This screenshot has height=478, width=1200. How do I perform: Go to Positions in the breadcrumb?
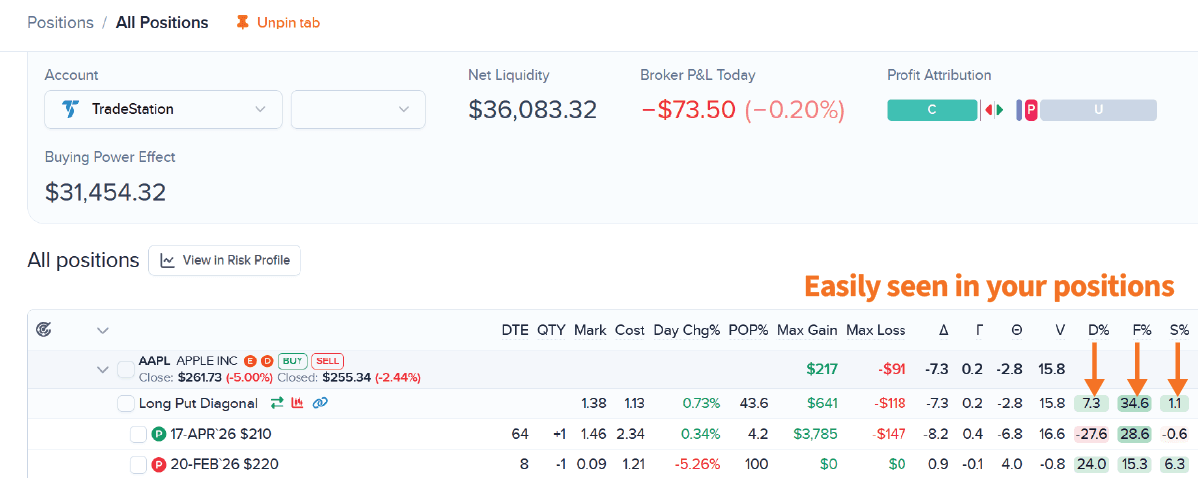point(60,22)
